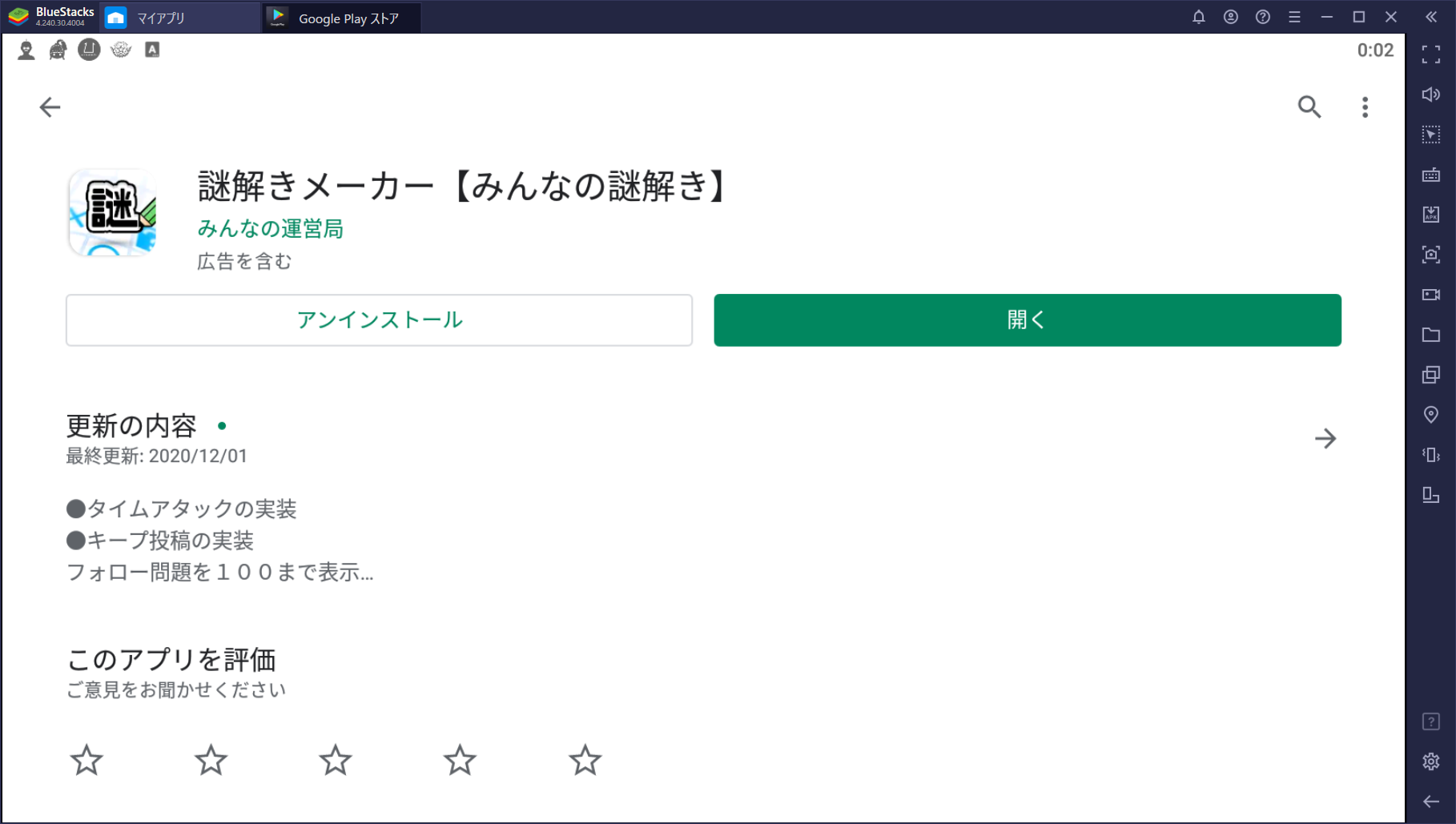Viewport: 1456px width, 824px height.
Task: Open developer page みんなの運営局
Action: pyautogui.click(x=271, y=229)
